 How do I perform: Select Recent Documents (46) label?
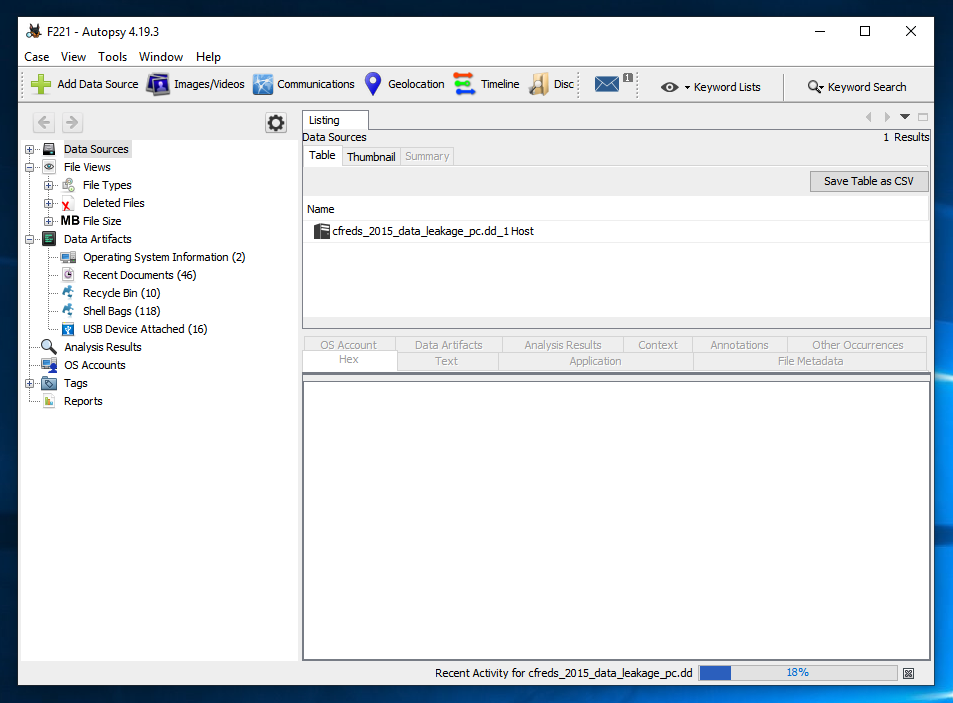140,275
